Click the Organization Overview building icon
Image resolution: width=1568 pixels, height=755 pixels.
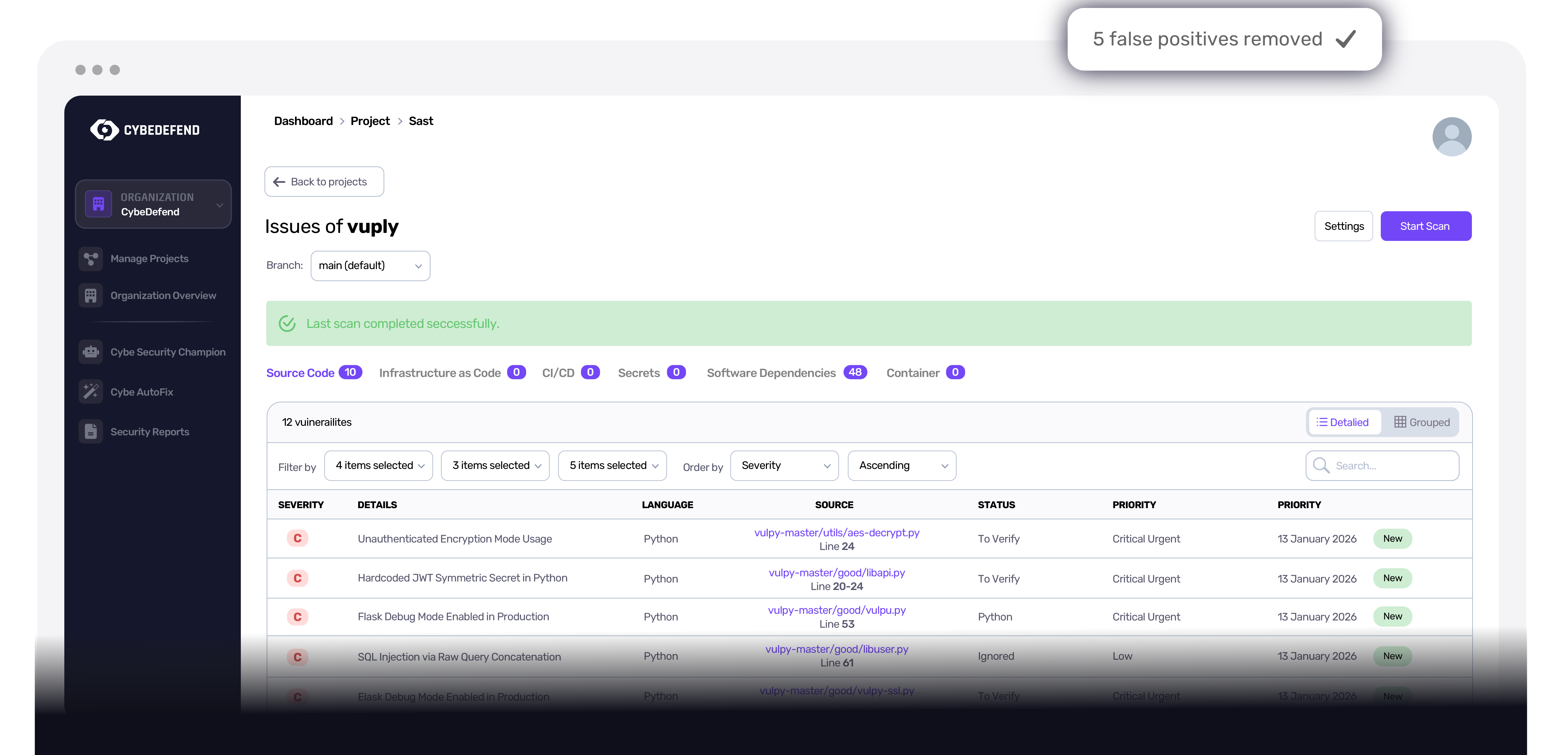[91, 296]
